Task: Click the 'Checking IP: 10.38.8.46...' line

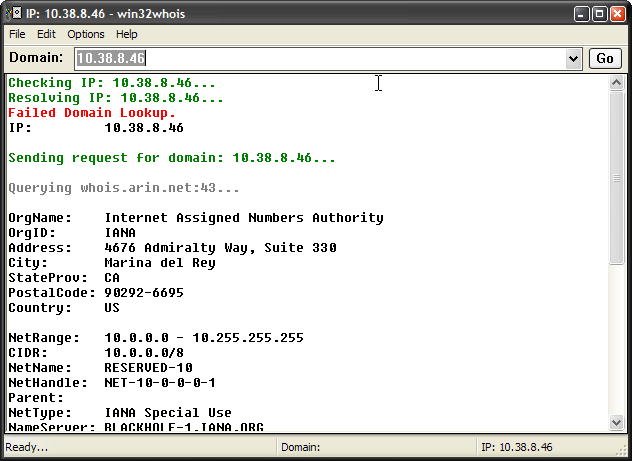Action: tap(112, 83)
